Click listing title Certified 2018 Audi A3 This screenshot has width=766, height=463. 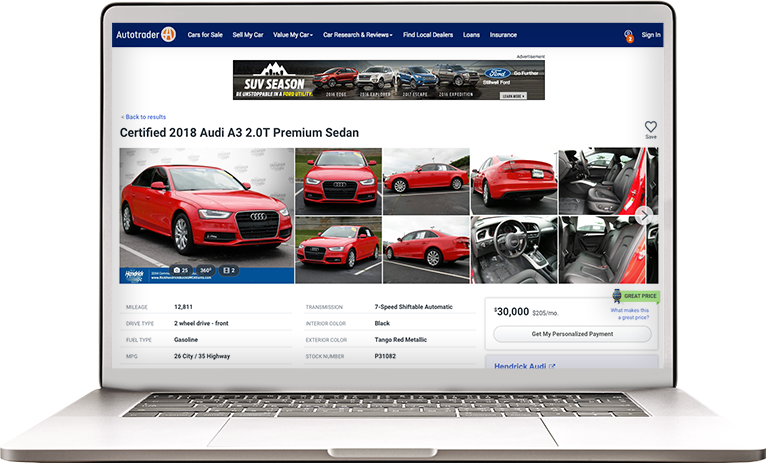tap(239, 133)
